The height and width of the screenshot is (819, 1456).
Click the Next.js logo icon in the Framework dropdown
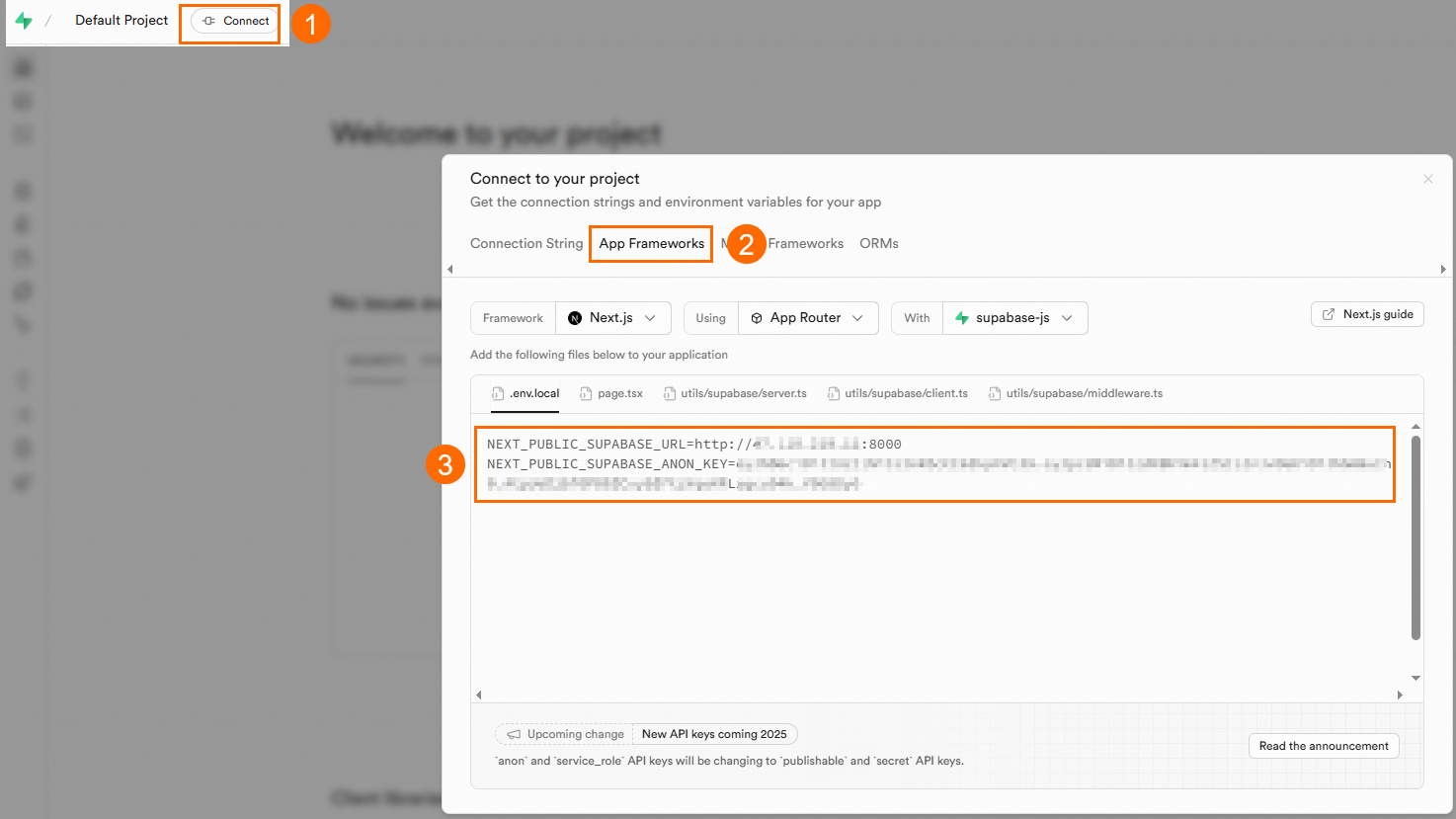[x=575, y=318]
